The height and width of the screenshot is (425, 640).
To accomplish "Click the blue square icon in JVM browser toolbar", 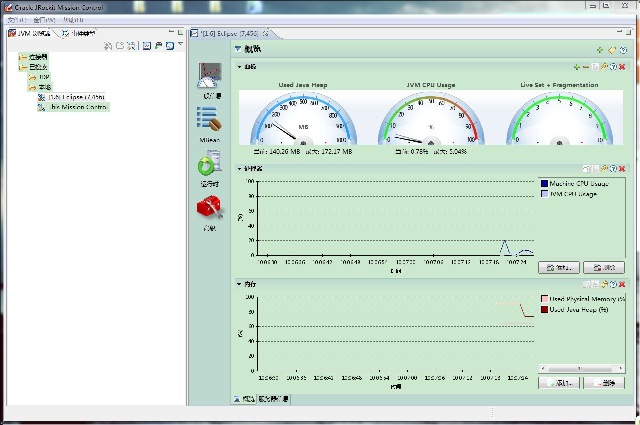I will (x=170, y=46).
